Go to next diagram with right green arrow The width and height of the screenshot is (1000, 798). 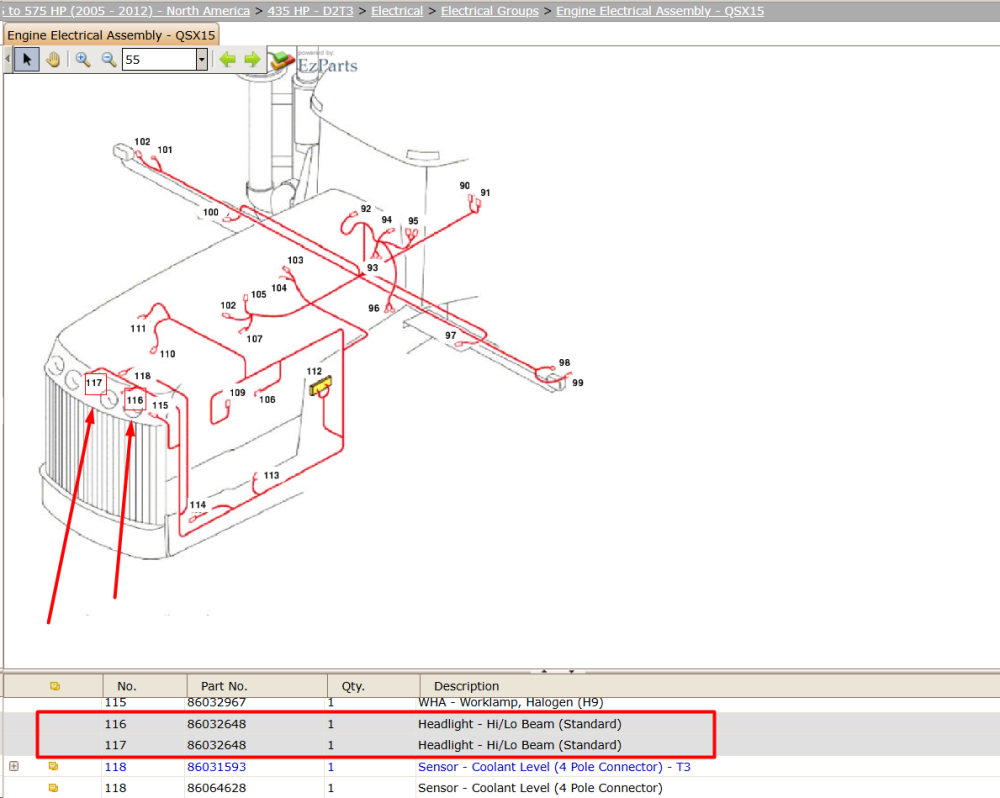click(x=253, y=59)
